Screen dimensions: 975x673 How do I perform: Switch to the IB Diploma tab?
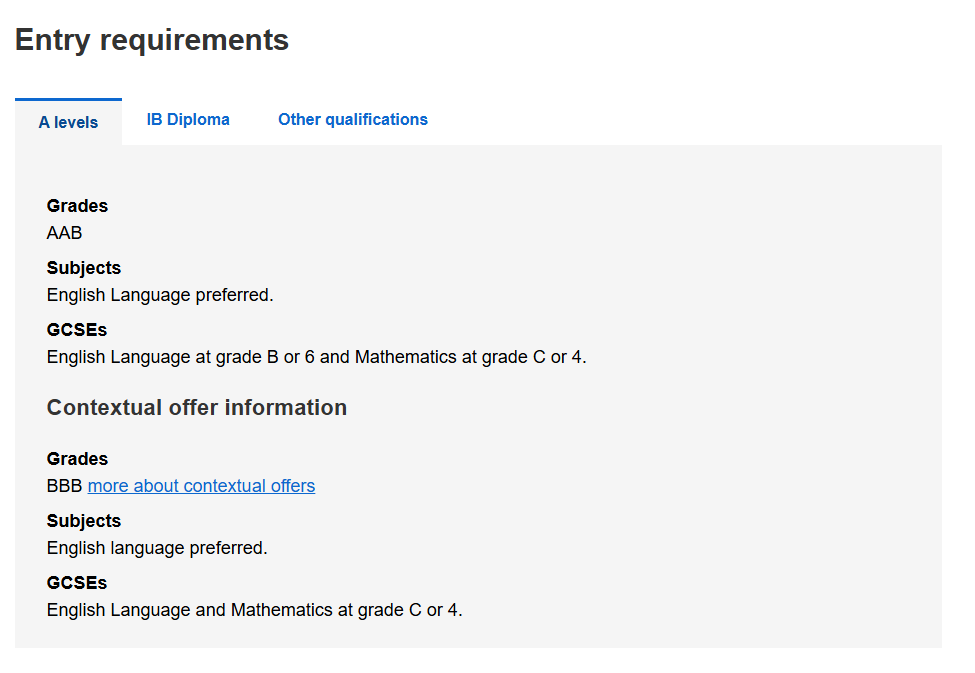(188, 119)
